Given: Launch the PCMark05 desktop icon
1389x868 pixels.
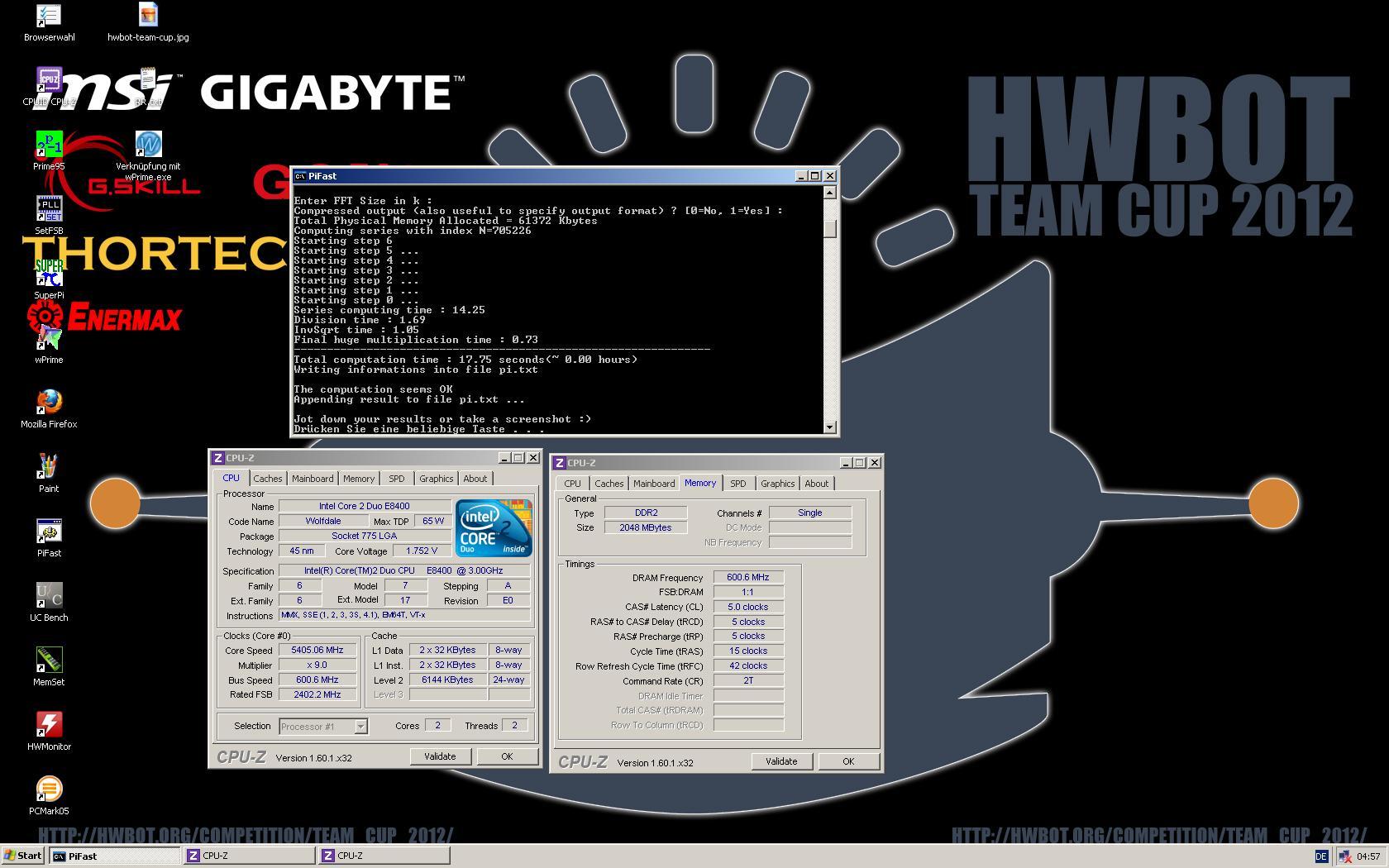Looking at the screenshot, I should (x=49, y=796).
